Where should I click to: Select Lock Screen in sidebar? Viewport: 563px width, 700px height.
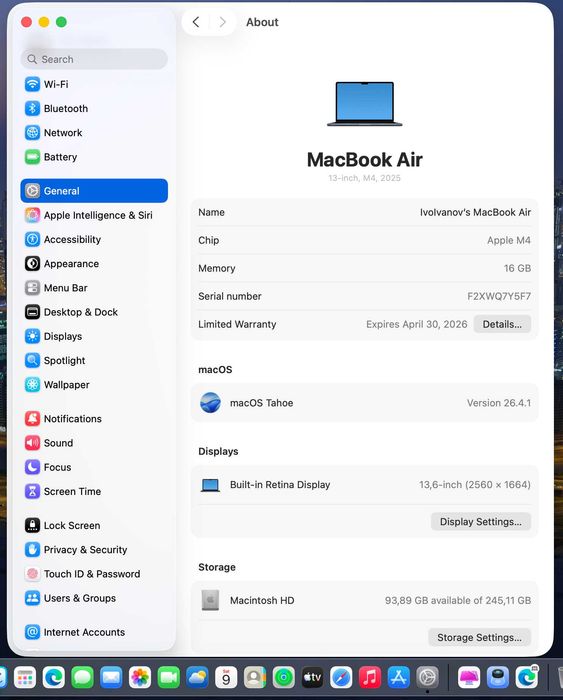(x=94, y=525)
